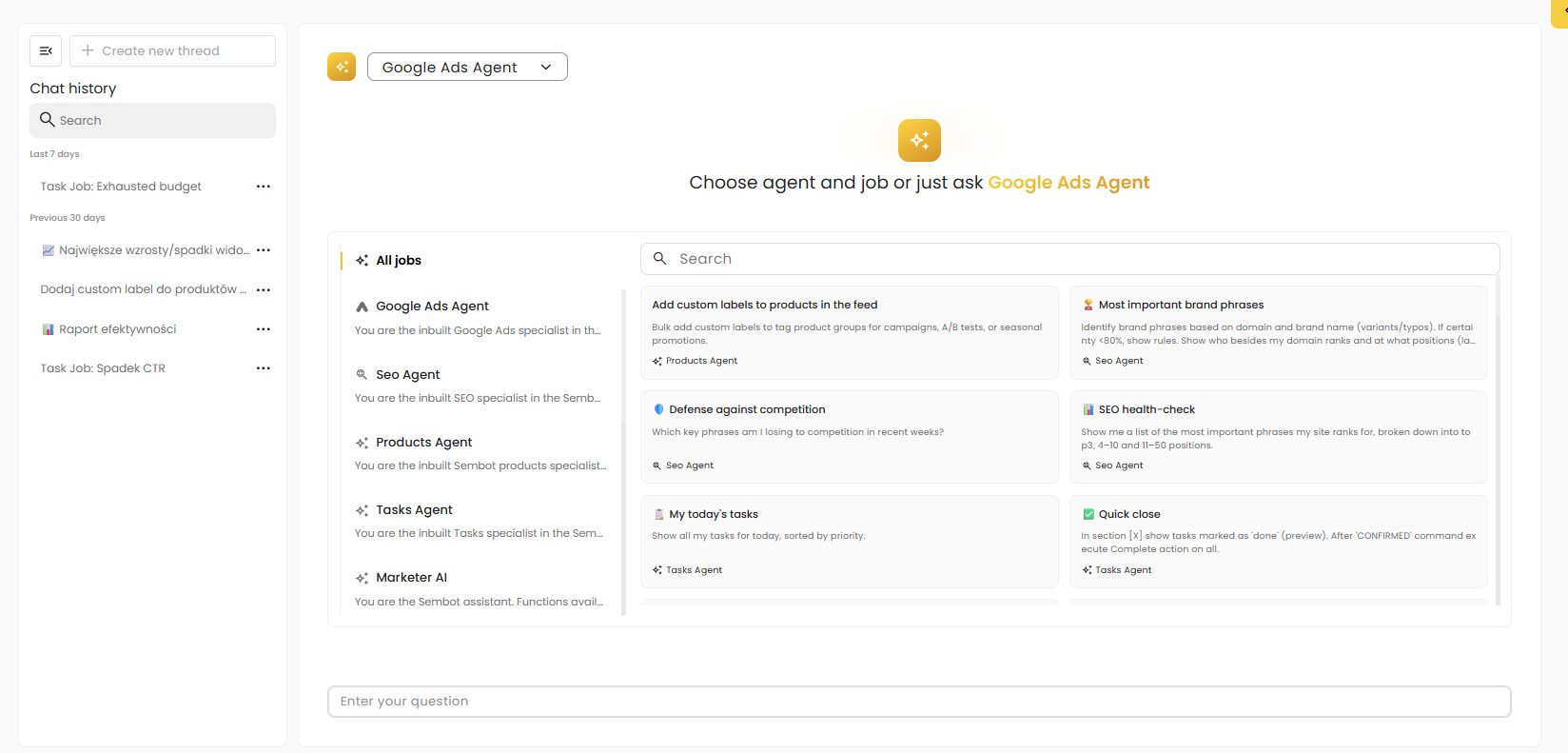
Task: Click the large center sparkle logo
Action: tap(919, 141)
